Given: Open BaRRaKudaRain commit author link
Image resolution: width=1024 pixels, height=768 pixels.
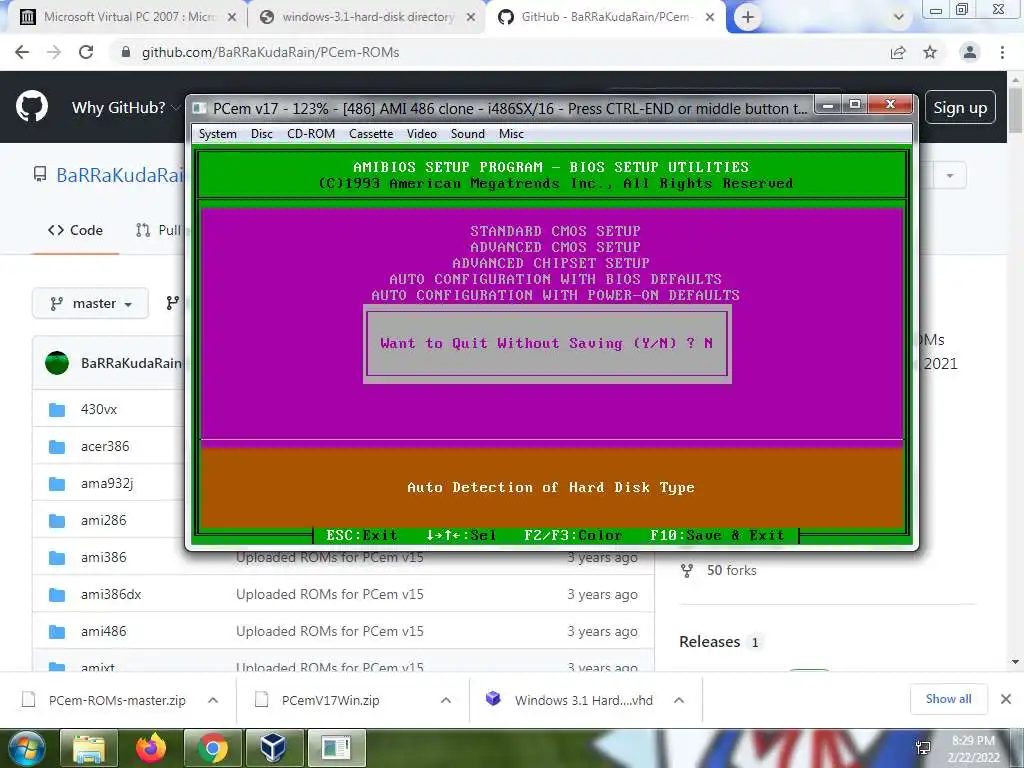Looking at the screenshot, I should (131, 363).
